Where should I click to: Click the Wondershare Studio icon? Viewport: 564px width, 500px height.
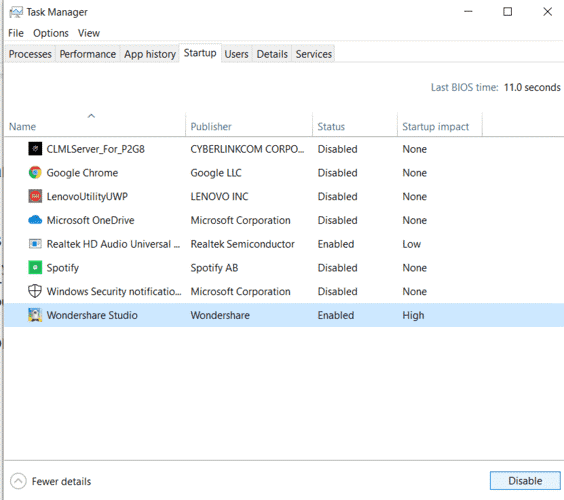click(35, 315)
